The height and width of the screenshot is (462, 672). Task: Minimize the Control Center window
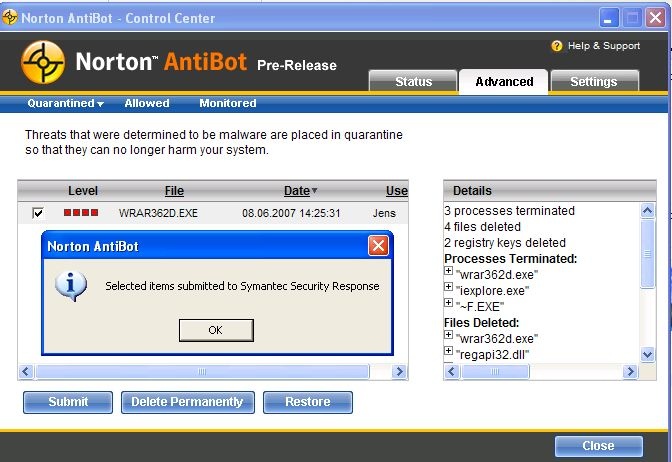(x=608, y=18)
